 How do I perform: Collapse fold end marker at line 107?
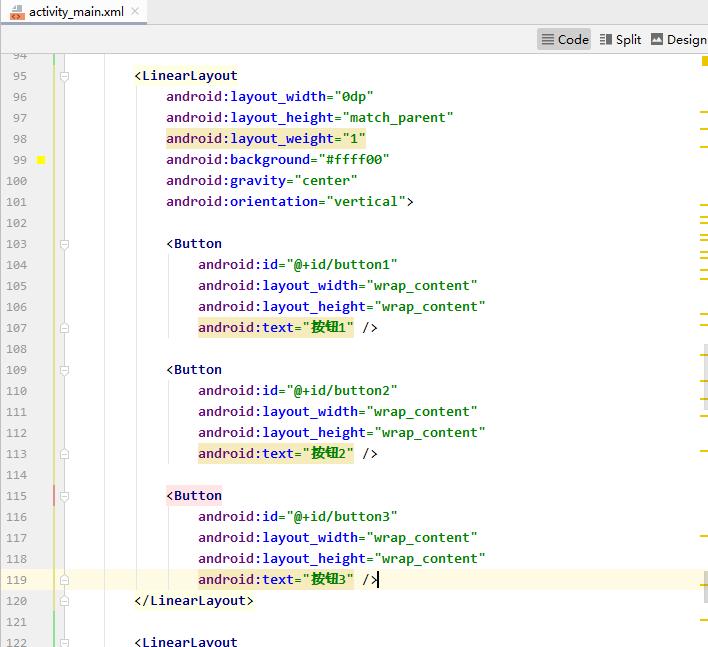click(x=65, y=328)
